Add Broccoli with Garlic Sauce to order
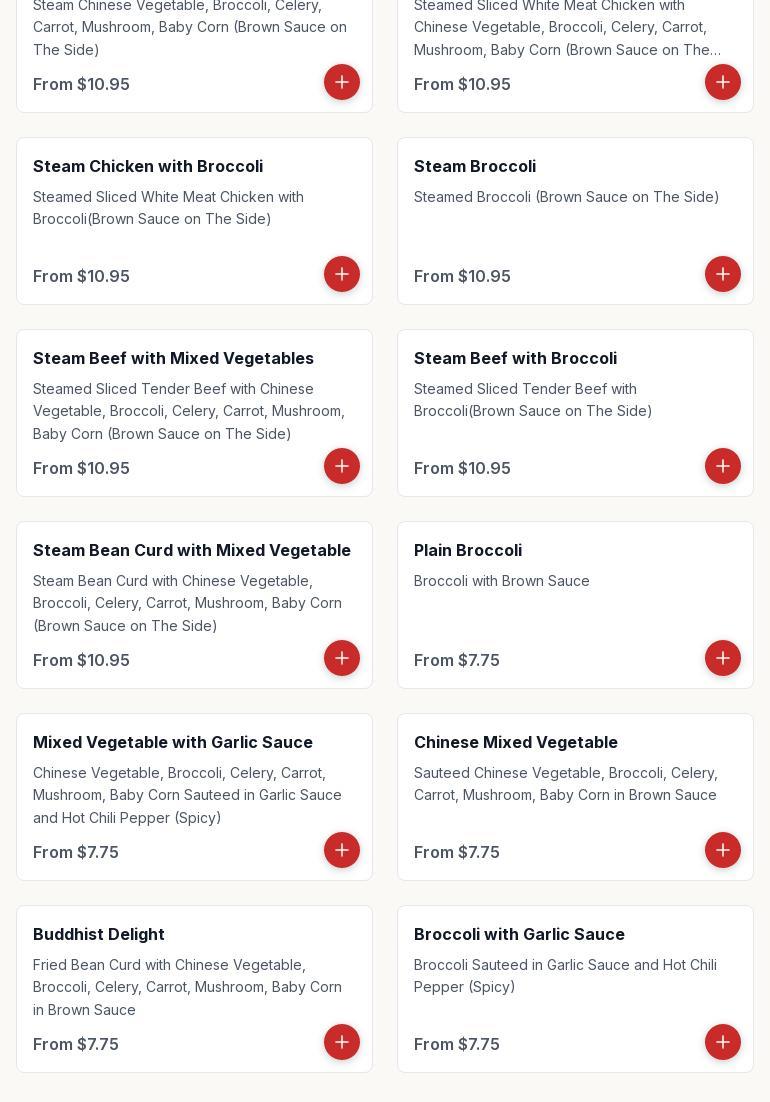The height and width of the screenshot is (1102, 770). (722, 1042)
